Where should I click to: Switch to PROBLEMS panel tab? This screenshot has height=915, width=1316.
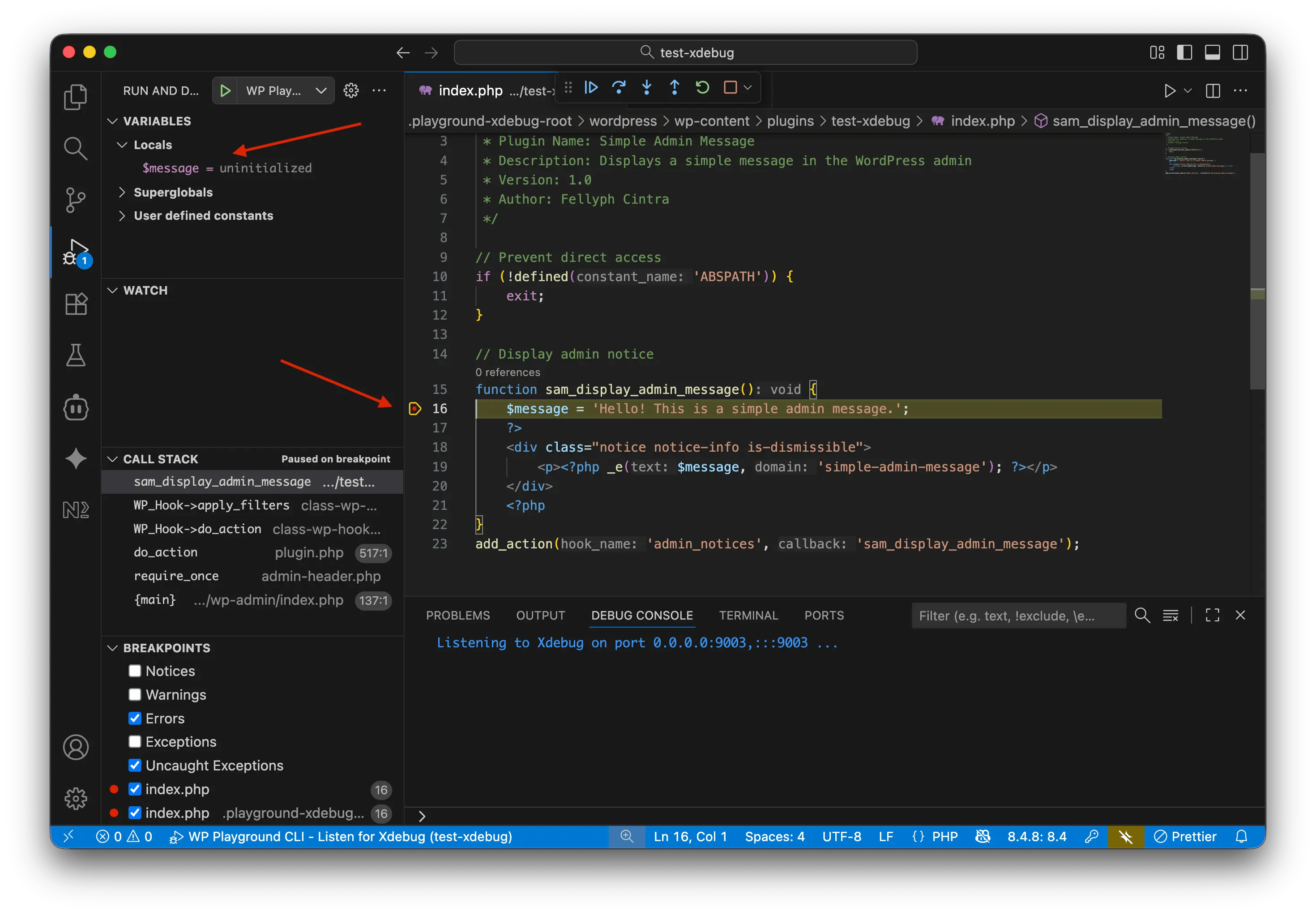458,615
